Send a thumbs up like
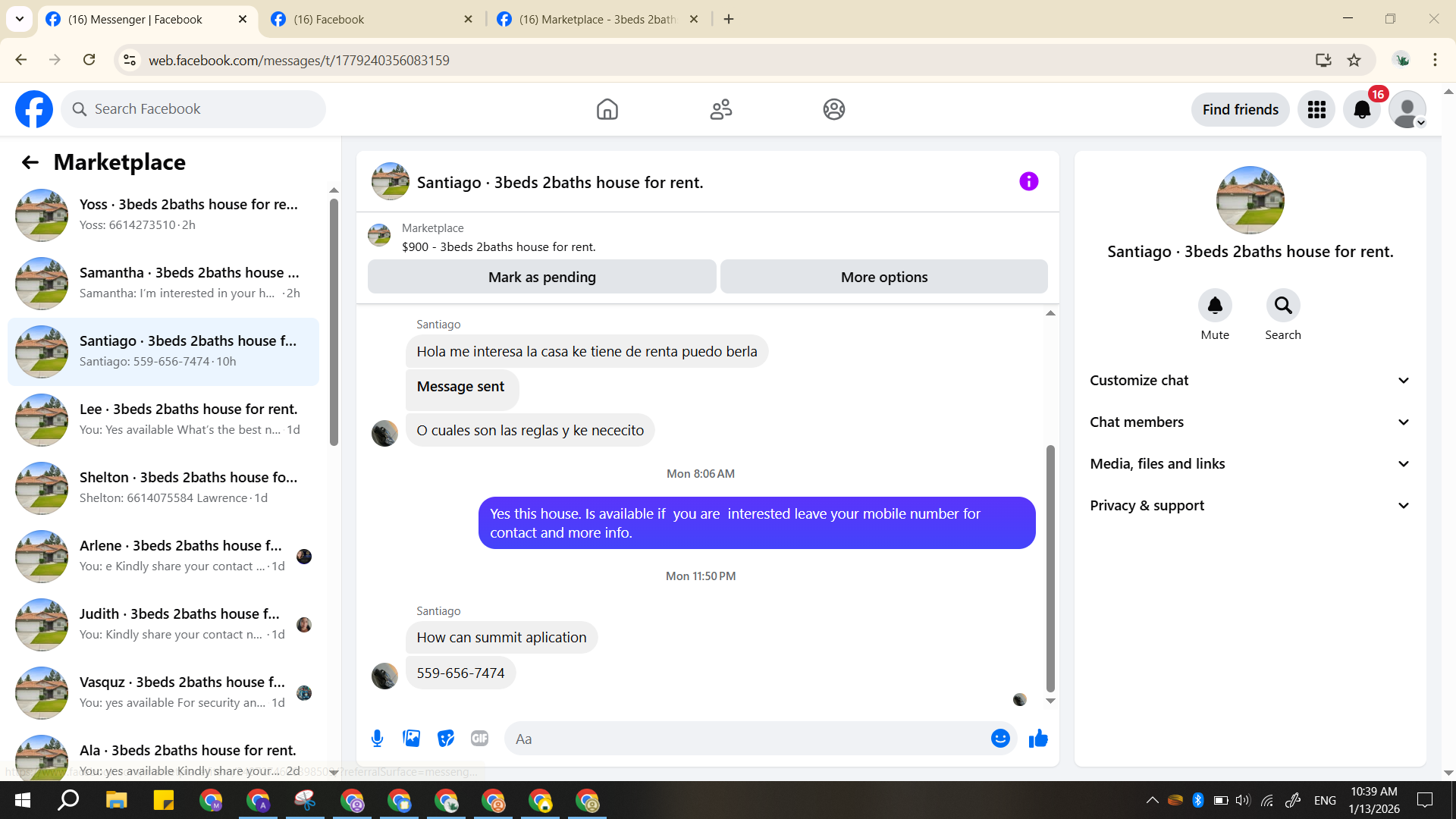This screenshot has width=1456, height=819. (x=1038, y=738)
